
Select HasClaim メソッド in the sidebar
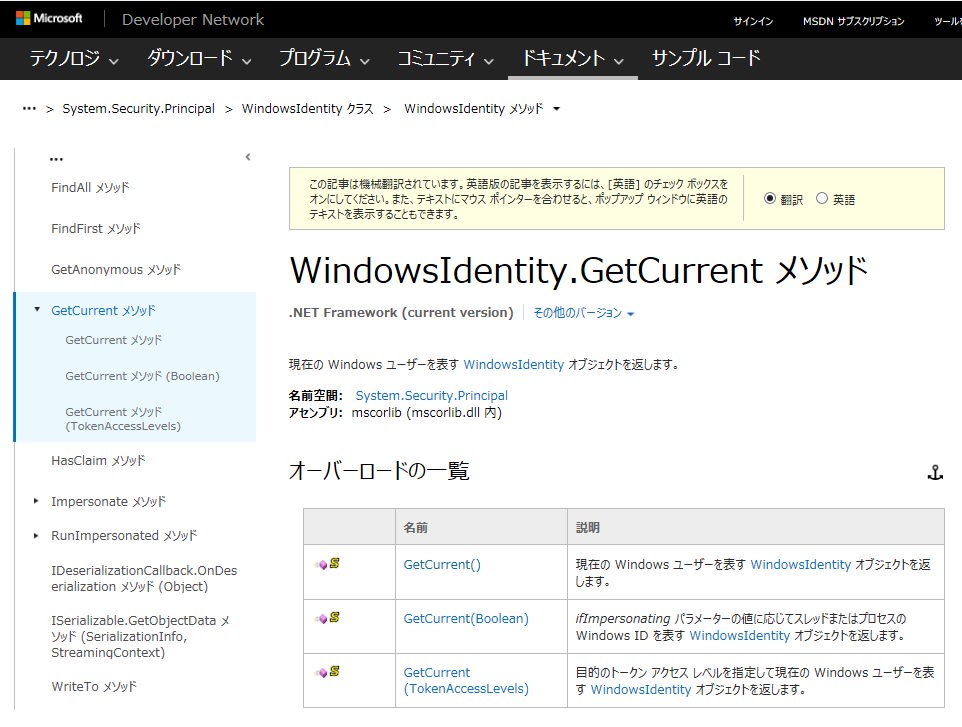[98, 461]
